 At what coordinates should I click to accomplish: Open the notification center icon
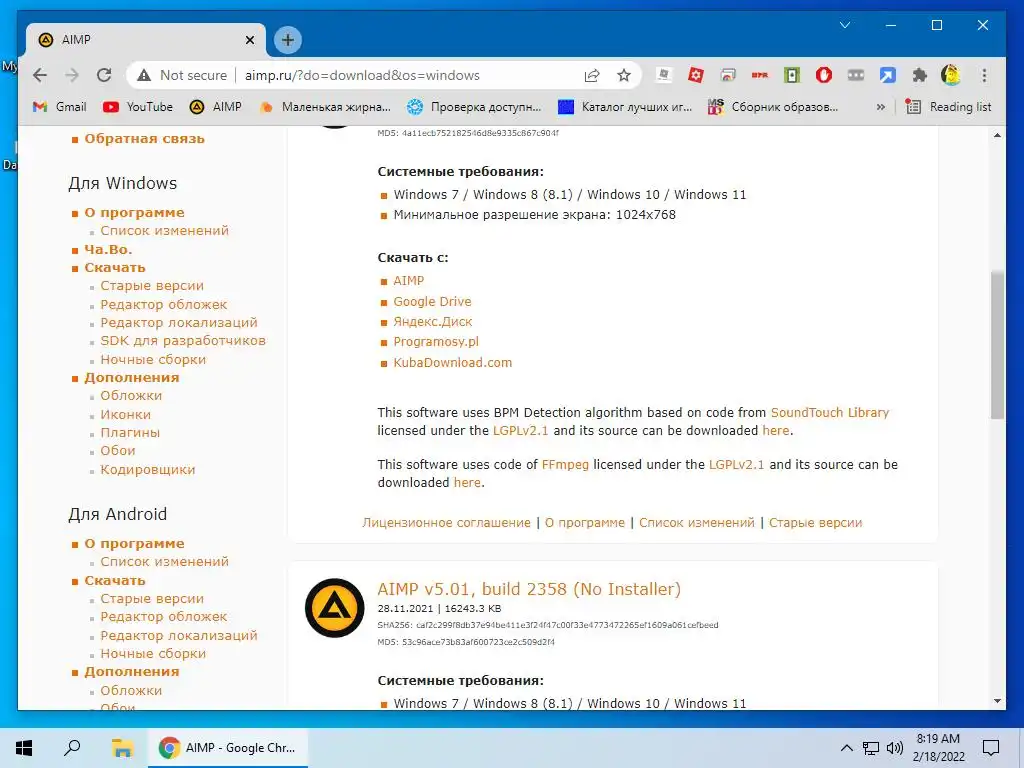pyautogui.click(x=991, y=748)
